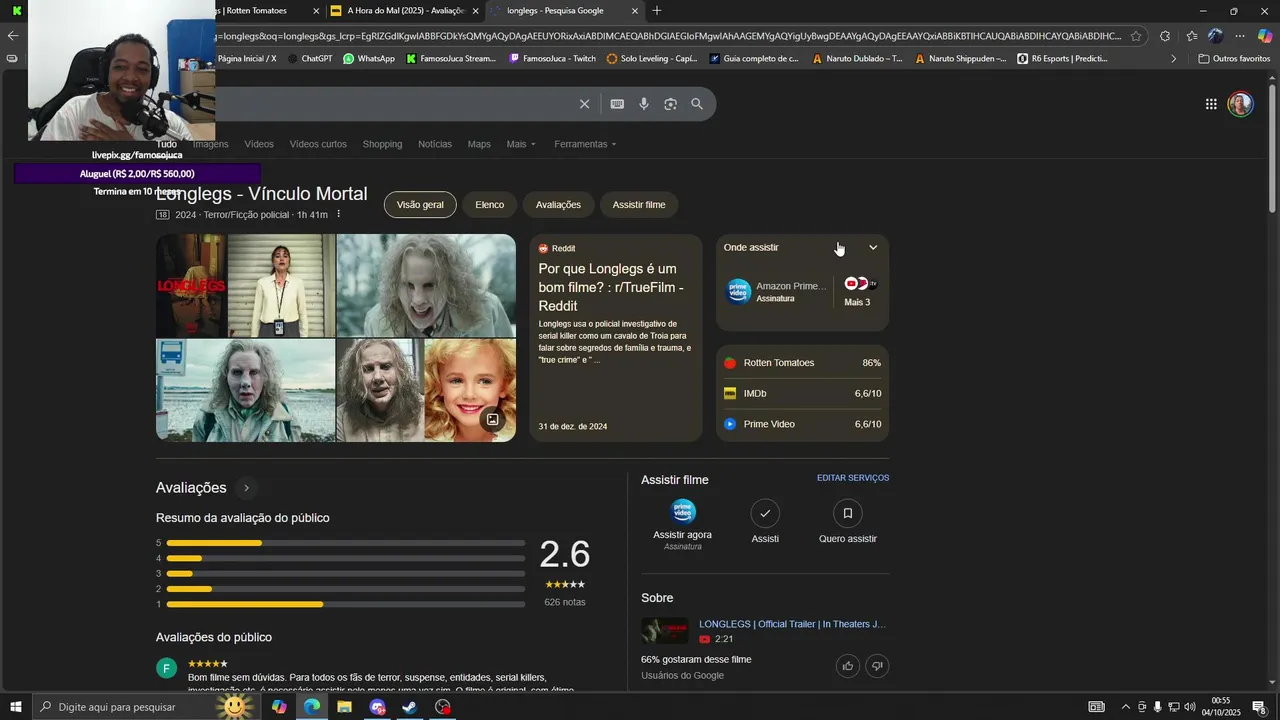Close the longlegs Pesquisa Google tab
1280x720 pixels.
[635, 11]
